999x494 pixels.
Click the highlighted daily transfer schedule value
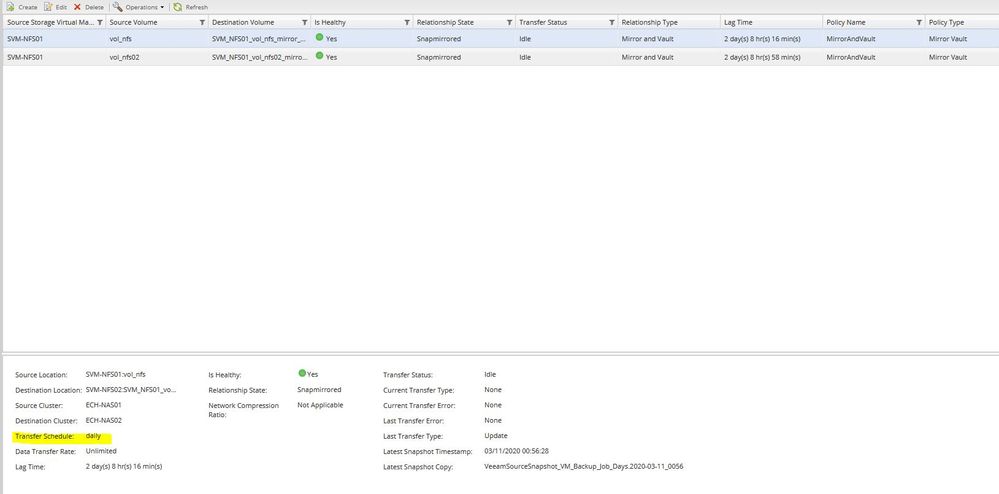(x=93, y=436)
